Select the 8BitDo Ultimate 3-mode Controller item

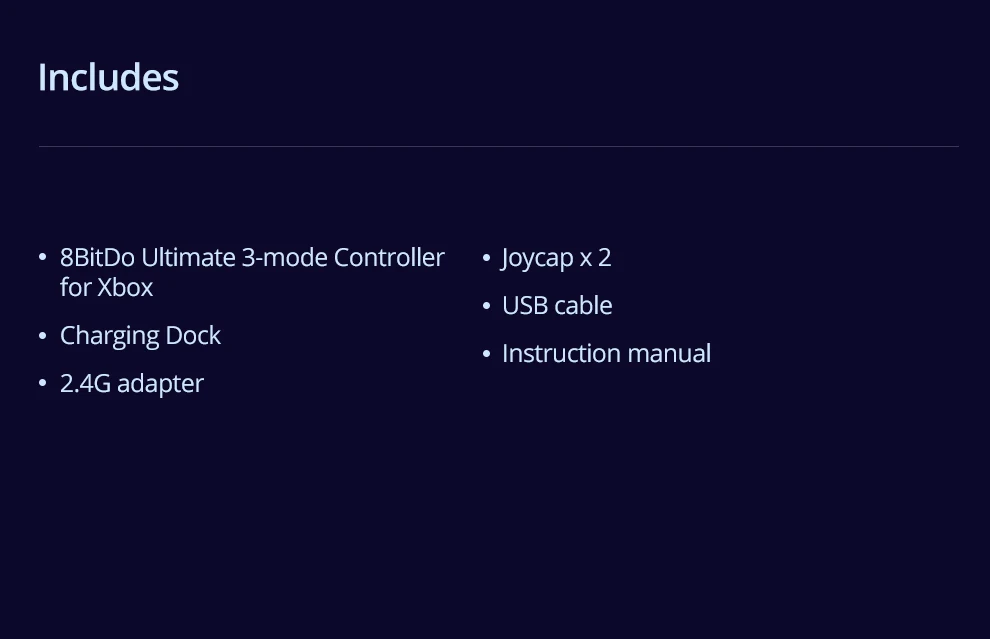pos(252,258)
